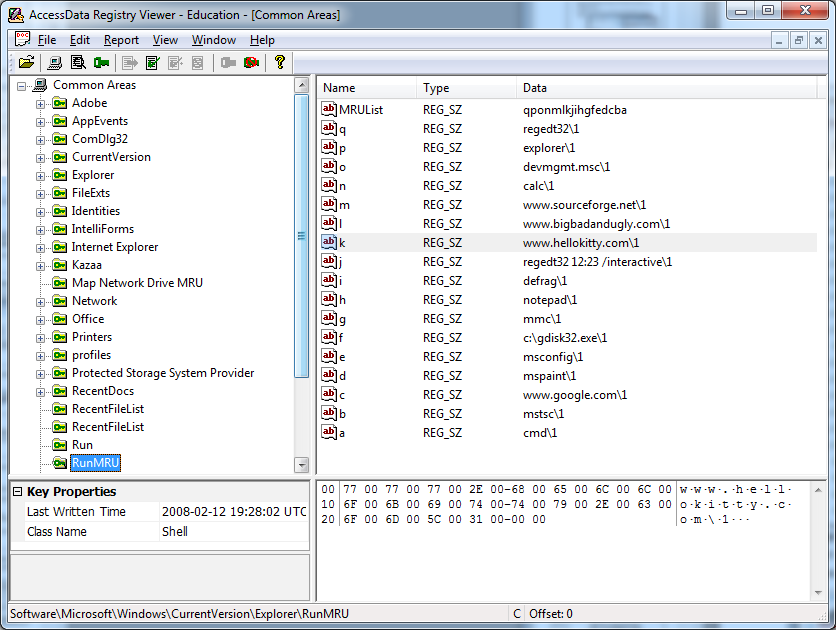Viewport: 836px width, 630px height.
Task: Click the Class Name value Shell
Action: click(x=175, y=531)
